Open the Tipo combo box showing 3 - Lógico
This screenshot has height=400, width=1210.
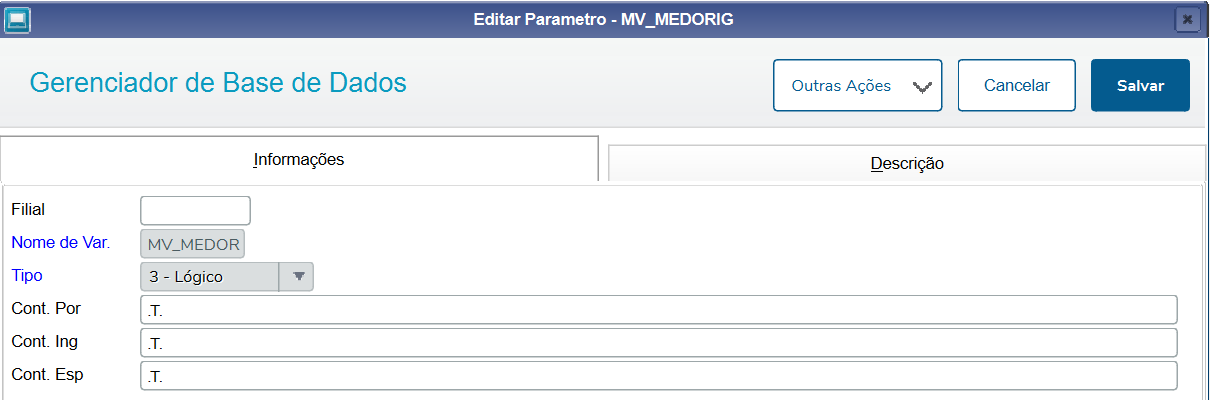[227, 276]
